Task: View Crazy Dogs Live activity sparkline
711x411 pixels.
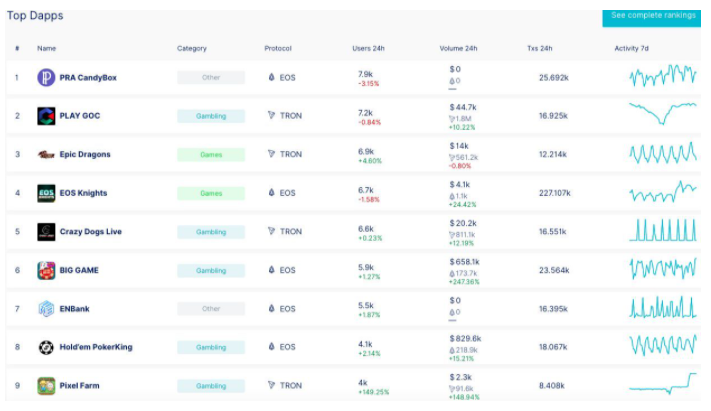Action: (x=663, y=230)
